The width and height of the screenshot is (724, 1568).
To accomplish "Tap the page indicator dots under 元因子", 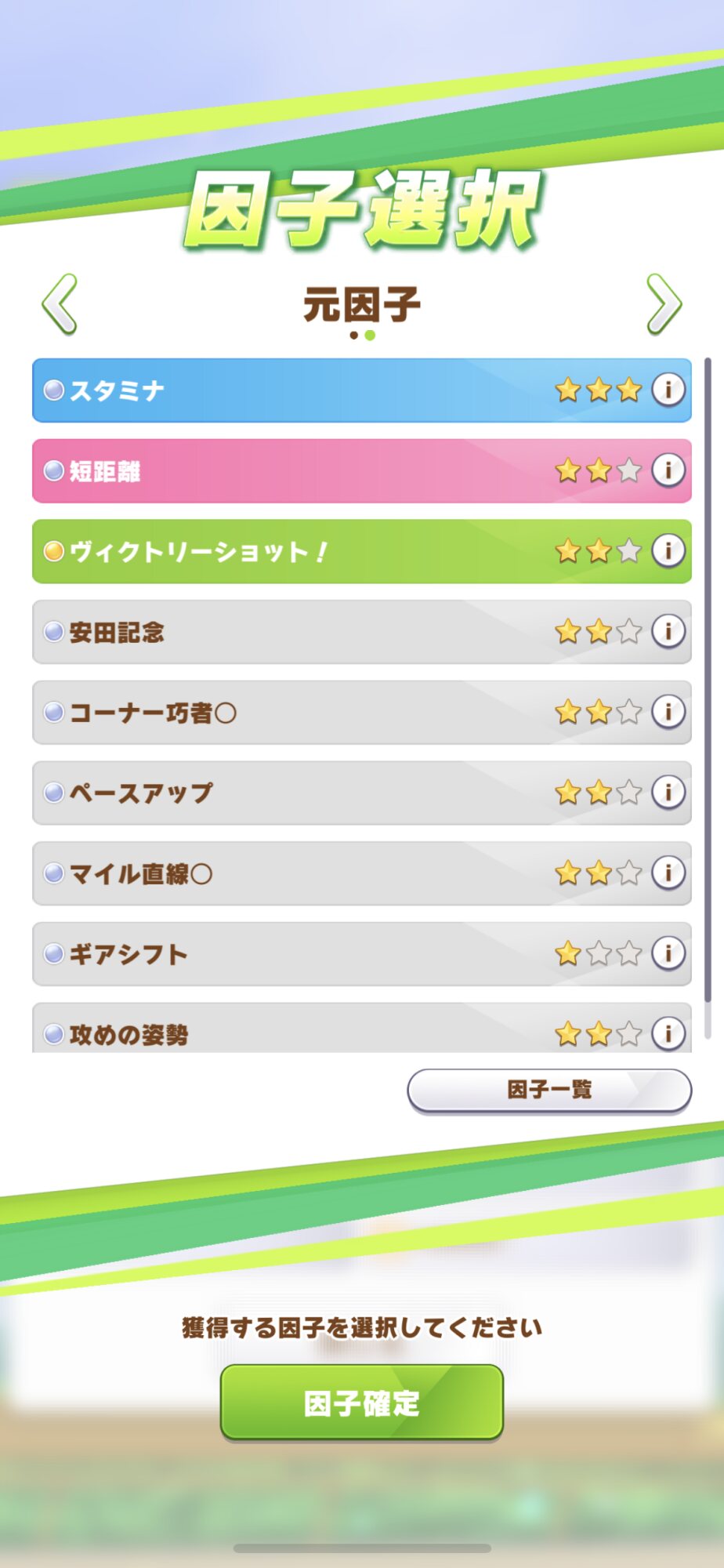I will [362, 336].
